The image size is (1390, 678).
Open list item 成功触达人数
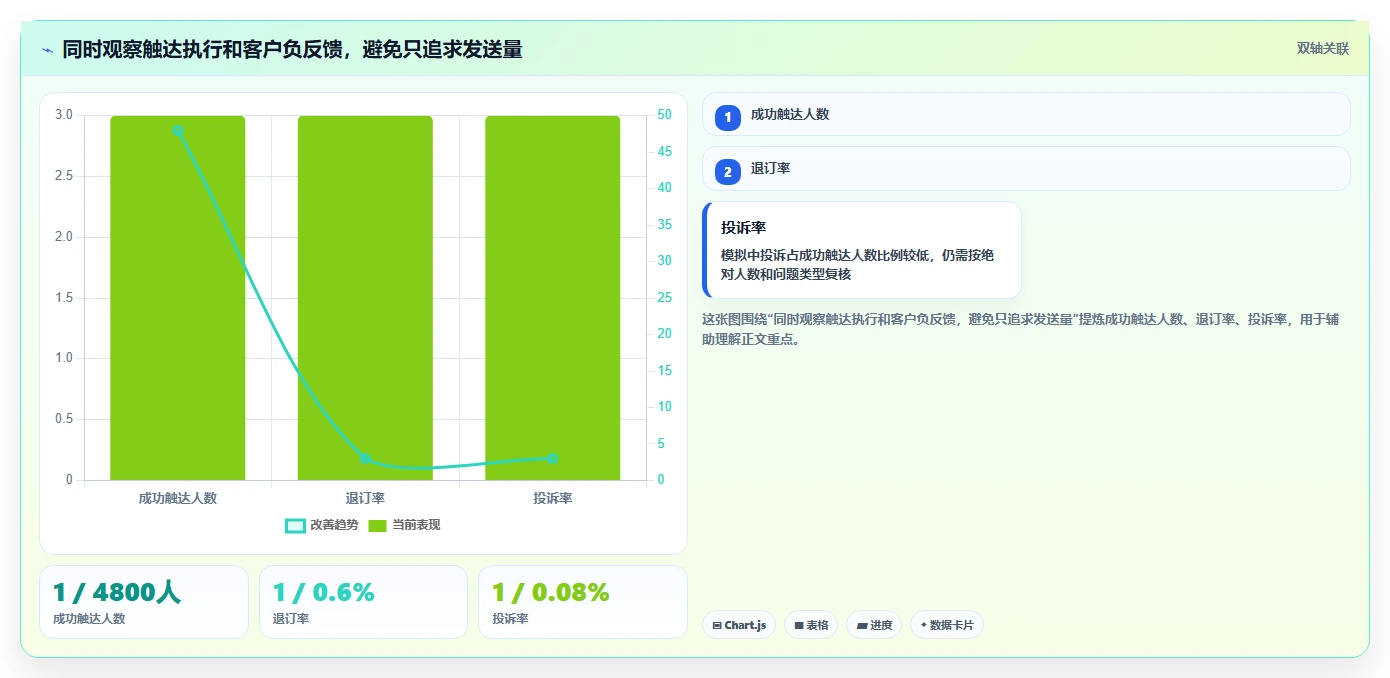click(x=1026, y=114)
